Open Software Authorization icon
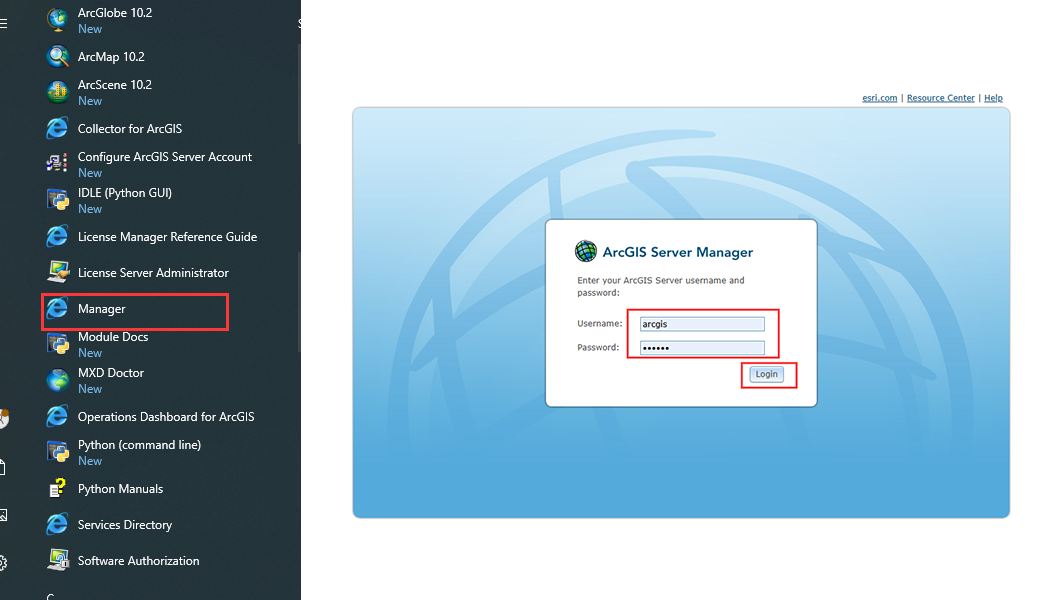This screenshot has width=1041, height=600. tap(58, 560)
